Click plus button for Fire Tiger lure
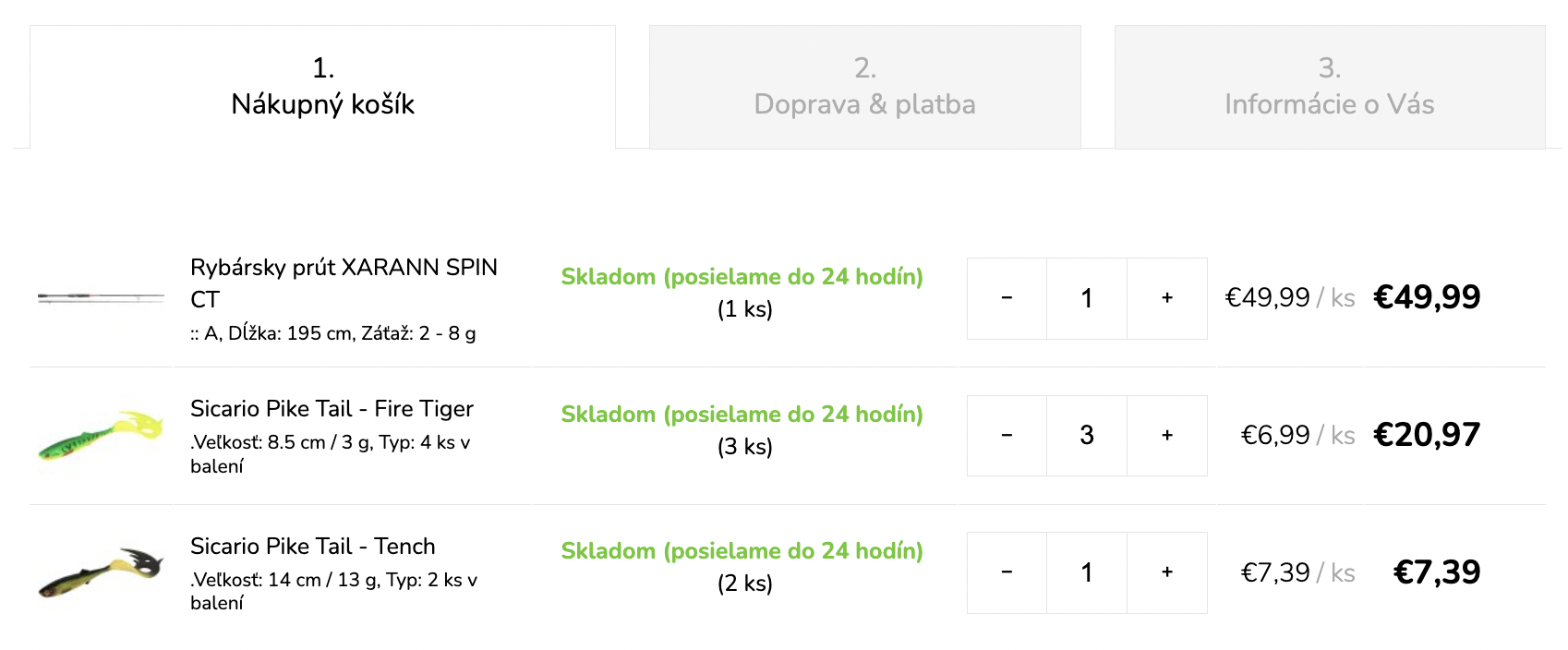This screenshot has height=650, width=1568. (1167, 435)
